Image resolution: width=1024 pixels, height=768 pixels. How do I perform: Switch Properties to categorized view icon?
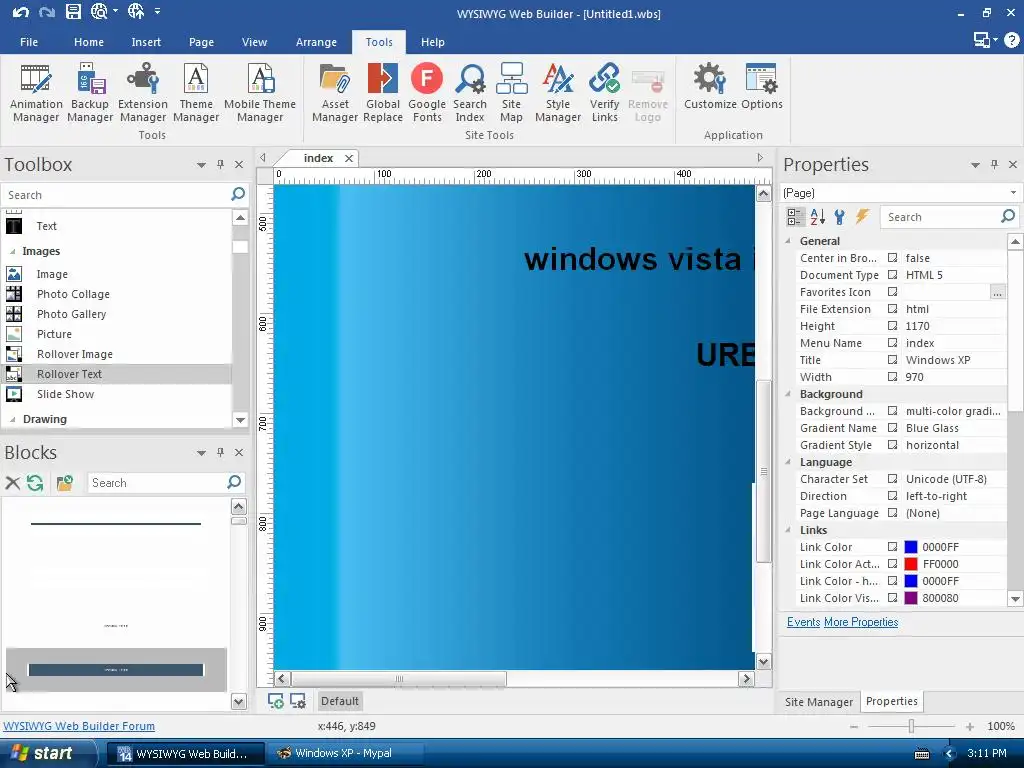(795, 217)
